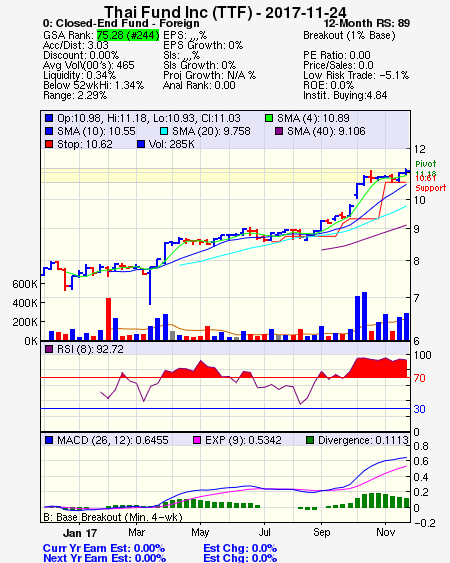This screenshot has width=450, height=563.
Task: Click the Price/Sales: 0.0 text
Action: [x=338, y=65]
